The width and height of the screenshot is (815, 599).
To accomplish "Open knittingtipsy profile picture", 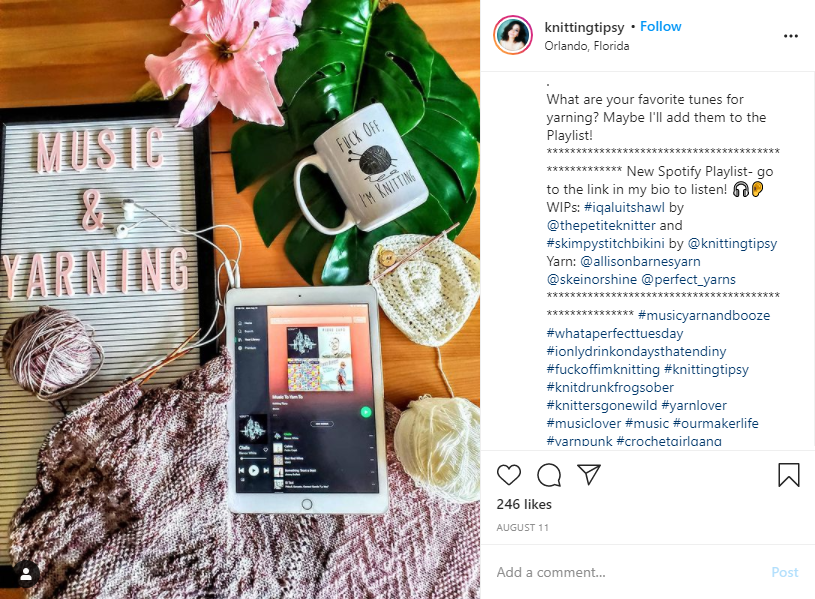I will [513, 35].
